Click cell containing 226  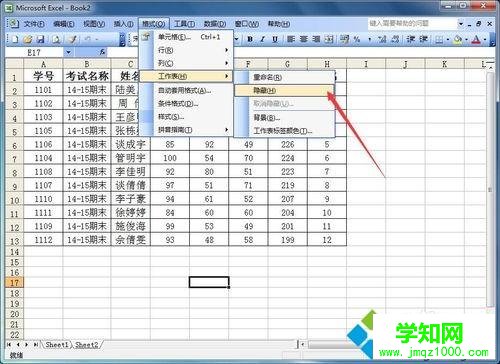point(288,144)
